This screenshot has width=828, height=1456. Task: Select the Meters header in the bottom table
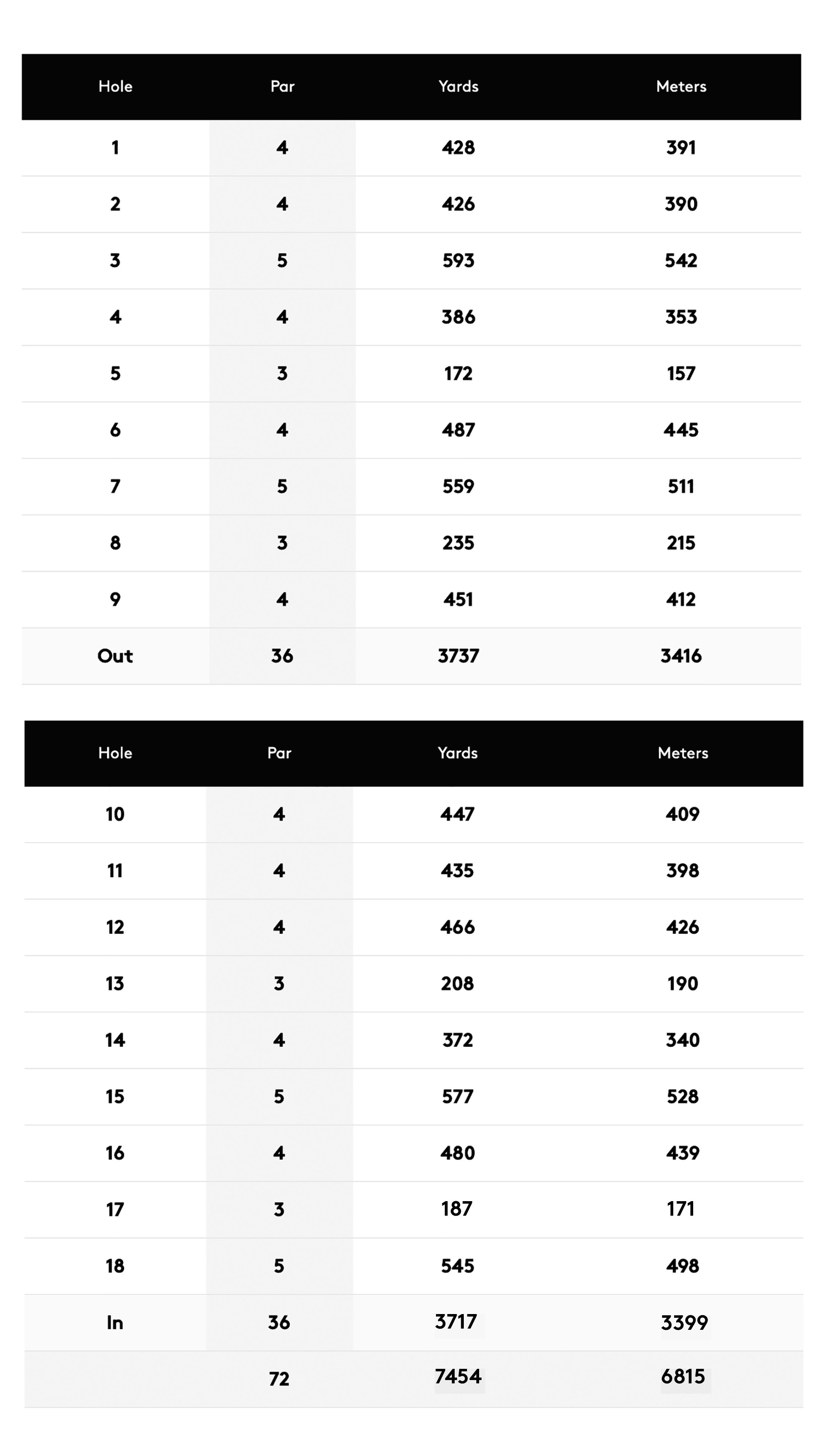pos(682,753)
